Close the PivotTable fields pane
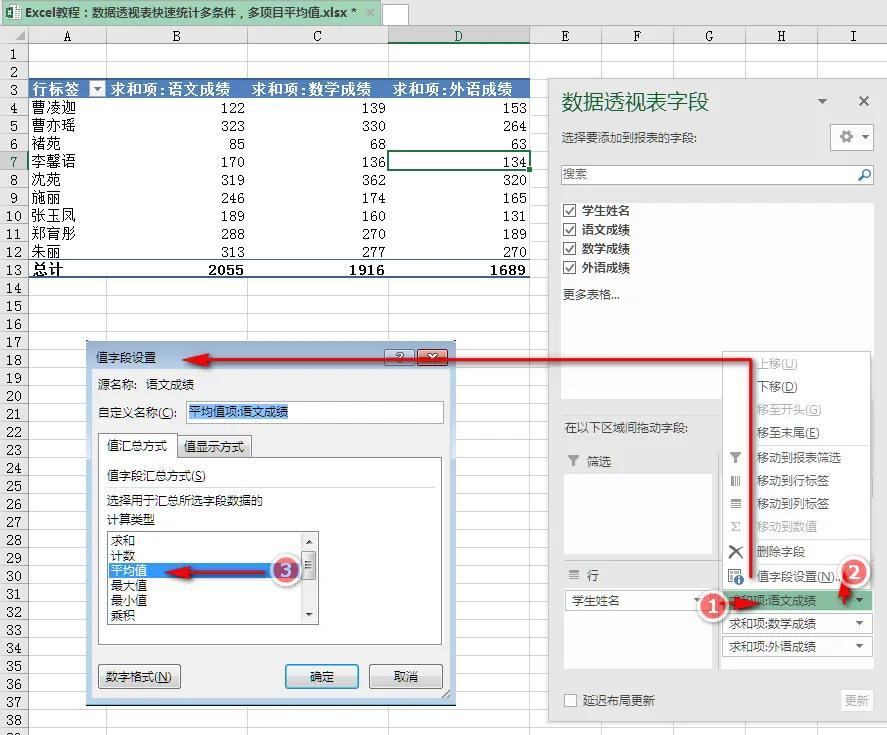This screenshot has height=735, width=887. click(x=863, y=101)
